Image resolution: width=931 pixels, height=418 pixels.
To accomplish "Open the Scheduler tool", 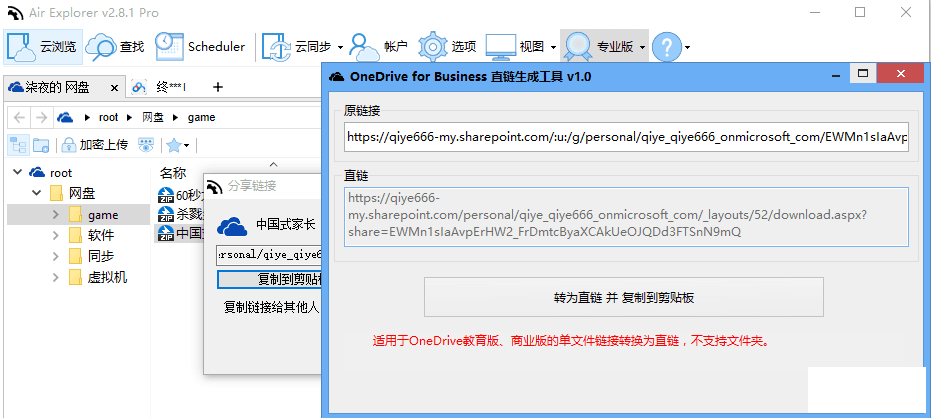I will 201,46.
